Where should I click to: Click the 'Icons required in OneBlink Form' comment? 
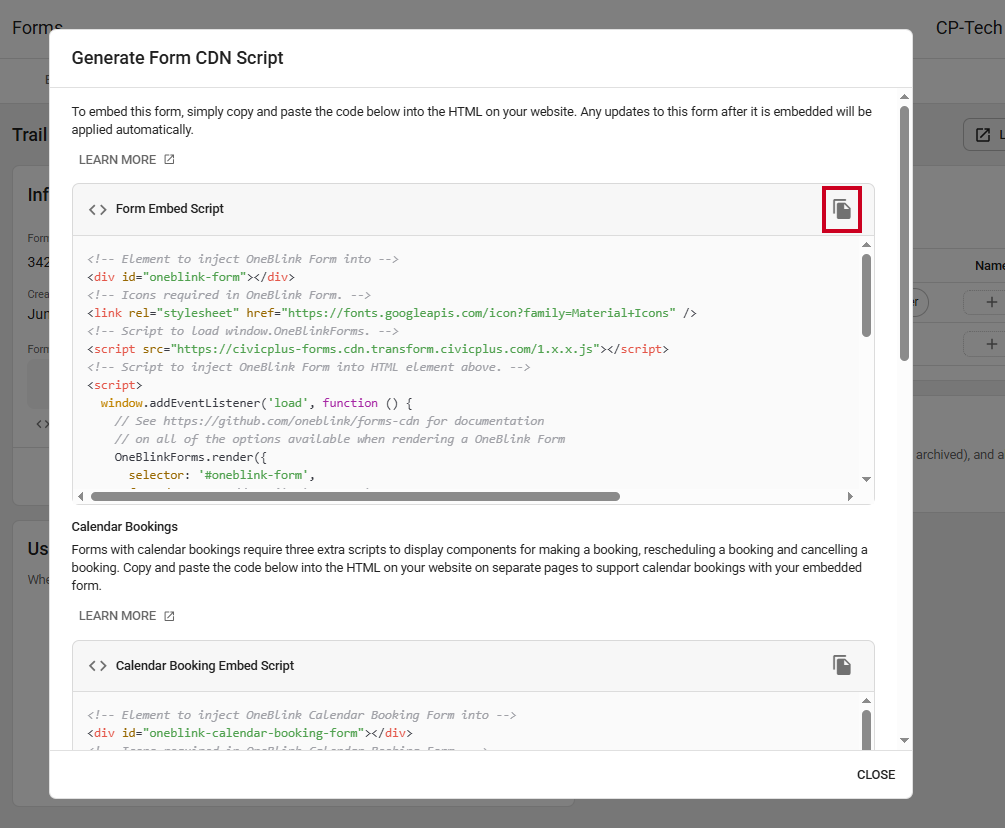229,295
